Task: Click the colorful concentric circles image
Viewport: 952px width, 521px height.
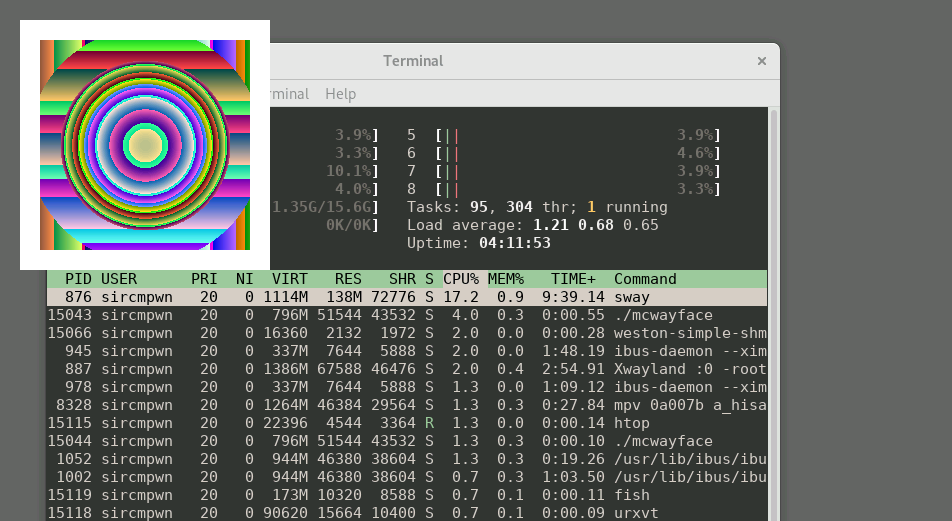Action: click(x=145, y=145)
